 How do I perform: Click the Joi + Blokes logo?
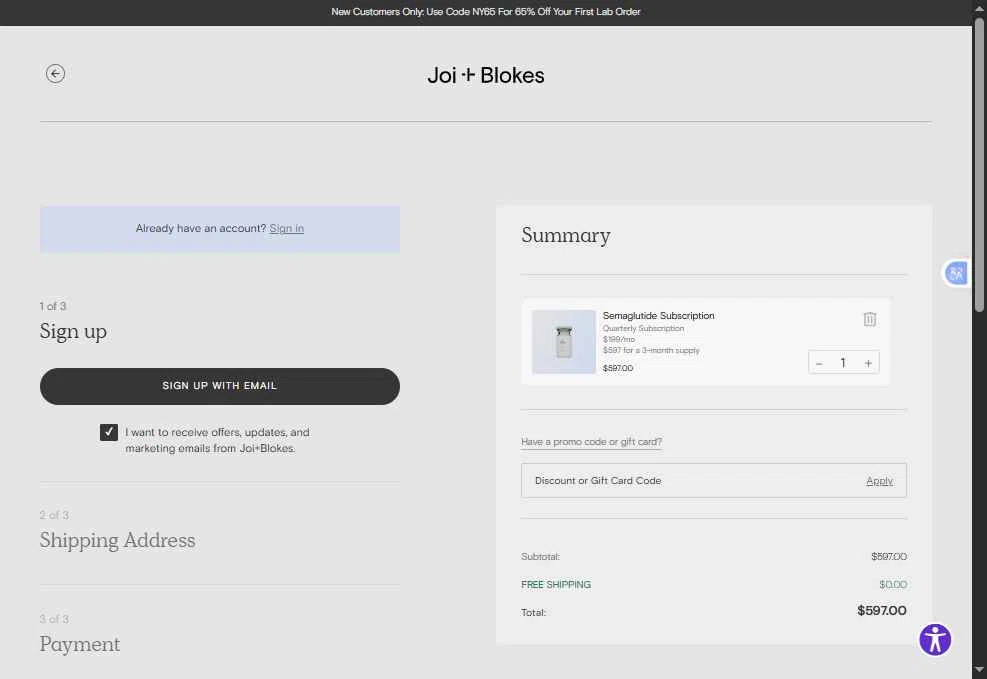(x=486, y=76)
